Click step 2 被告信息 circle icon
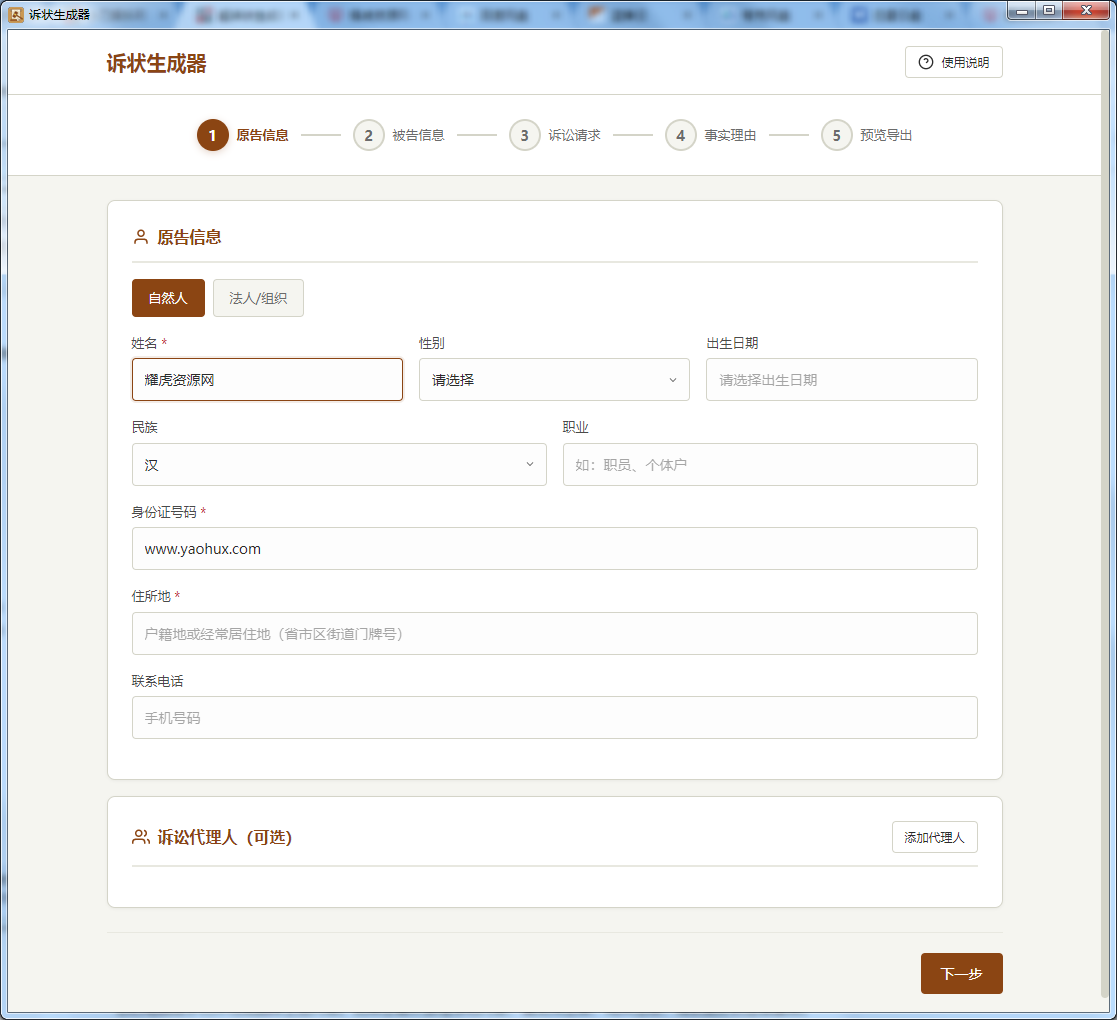Image resolution: width=1117 pixels, height=1020 pixels. [x=368, y=135]
